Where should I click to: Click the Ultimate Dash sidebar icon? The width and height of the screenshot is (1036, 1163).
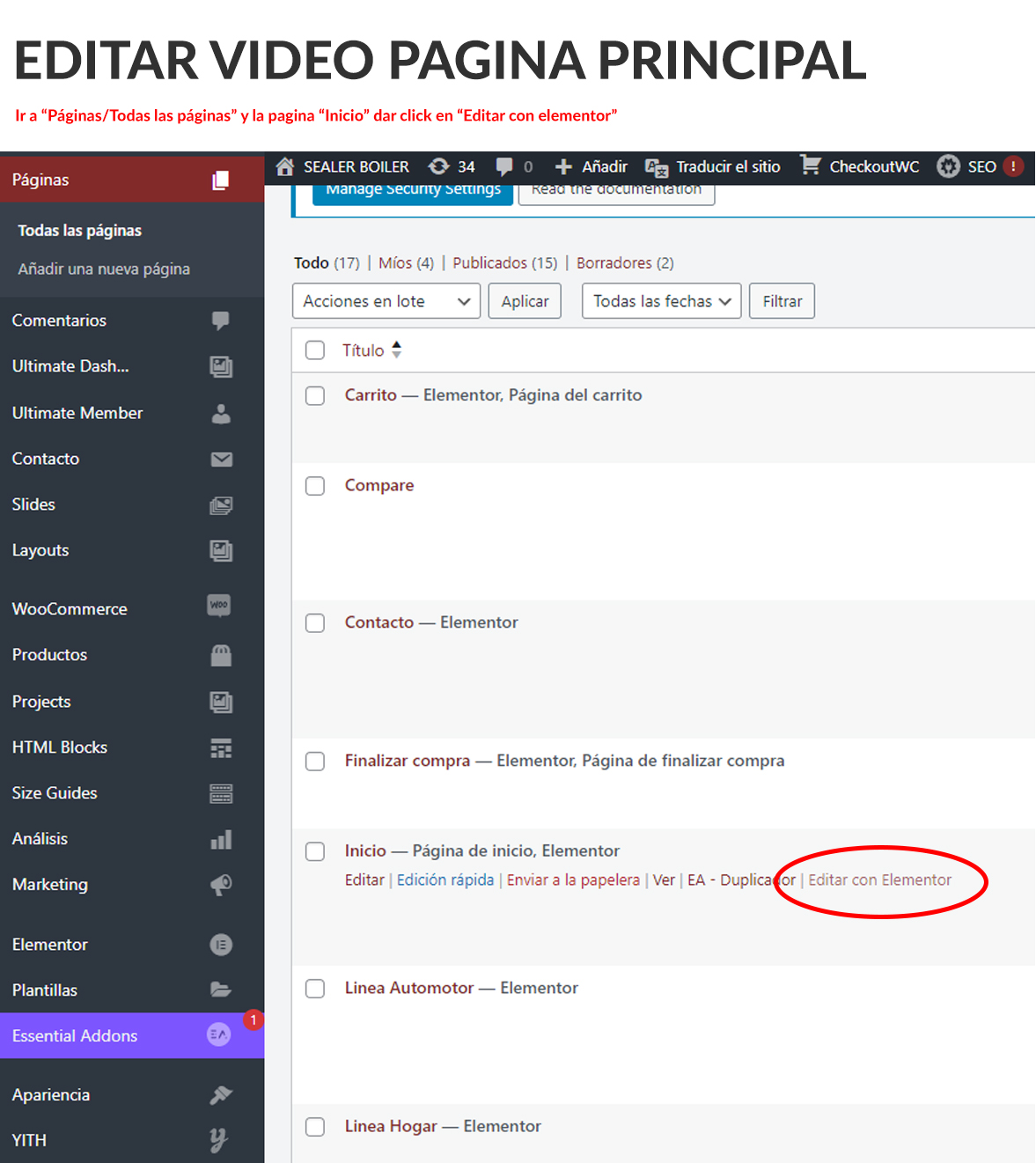(x=221, y=366)
